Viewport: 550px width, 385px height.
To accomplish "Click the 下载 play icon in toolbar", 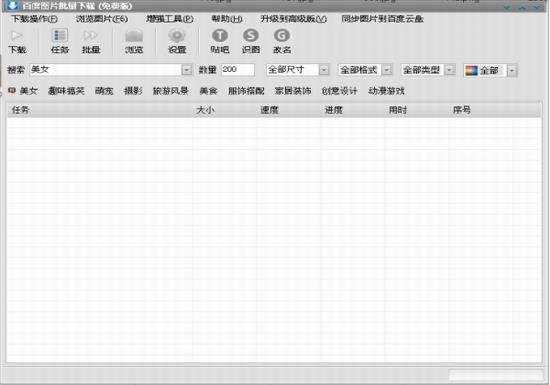I will (x=16, y=35).
